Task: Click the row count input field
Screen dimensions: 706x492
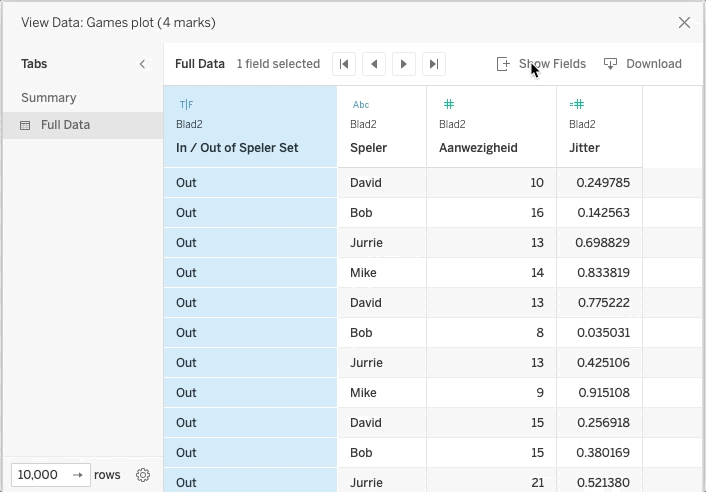Action: click(42, 475)
